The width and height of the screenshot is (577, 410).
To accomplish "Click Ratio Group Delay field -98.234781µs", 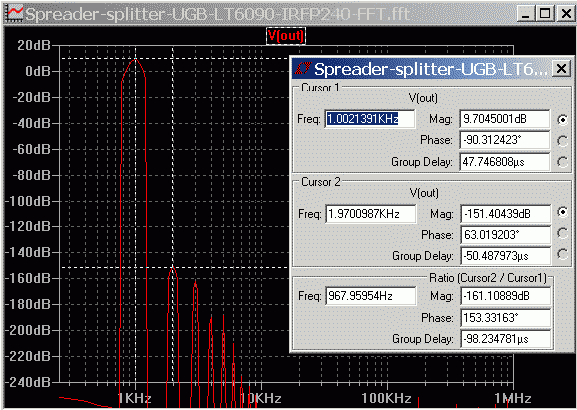I will pyautogui.click(x=505, y=339).
